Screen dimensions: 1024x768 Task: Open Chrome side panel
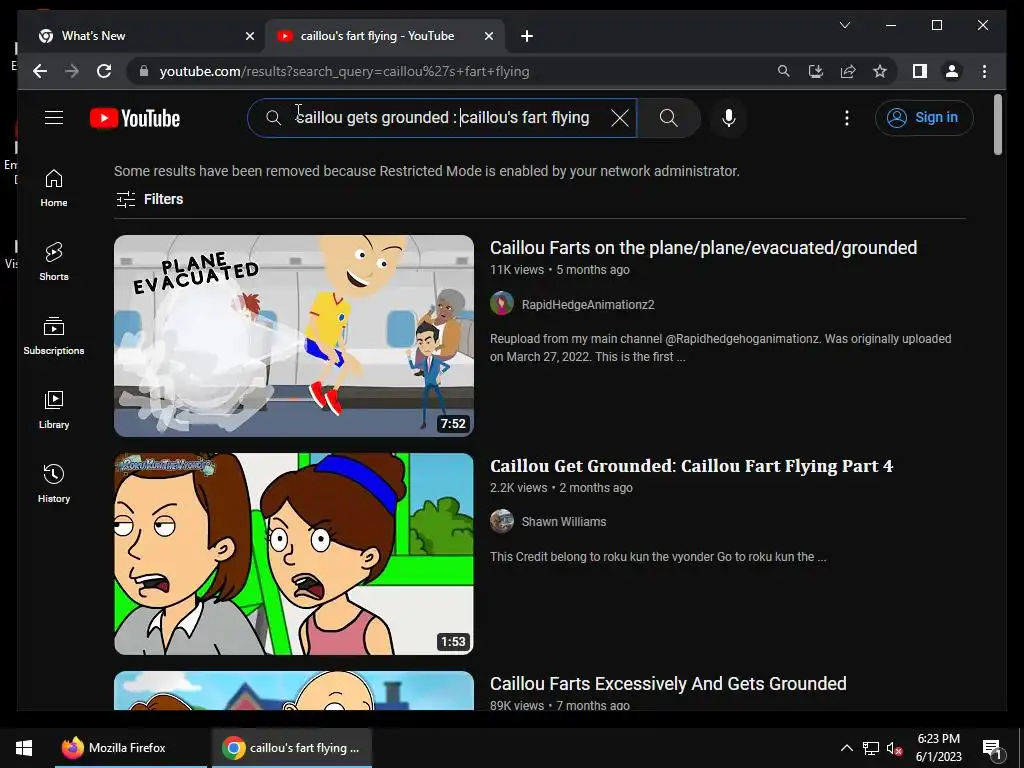pyautogui.click(x=920, y=71)
